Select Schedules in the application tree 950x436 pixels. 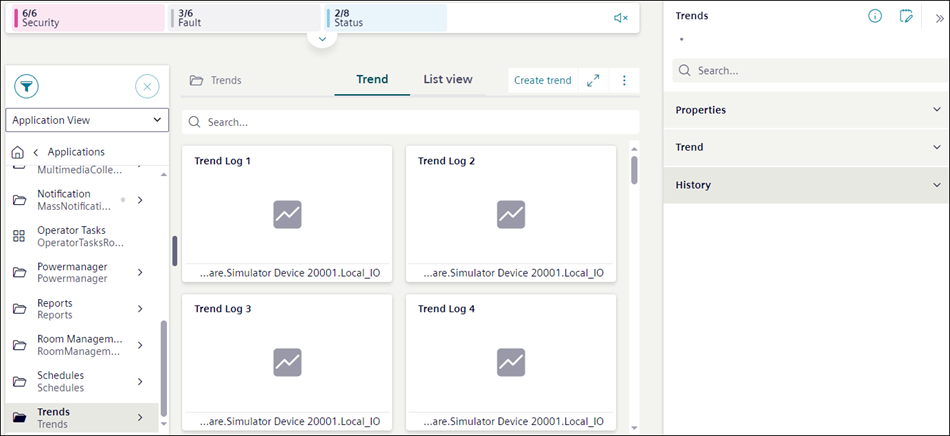pos(60,381)
